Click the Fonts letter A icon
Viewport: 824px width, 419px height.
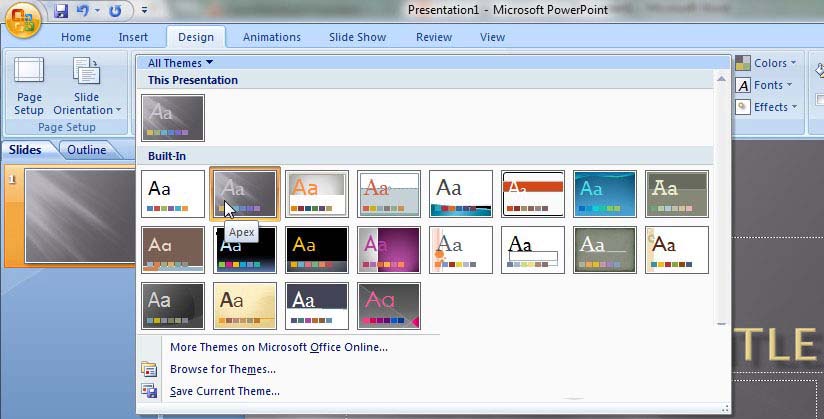pos(743,85)
